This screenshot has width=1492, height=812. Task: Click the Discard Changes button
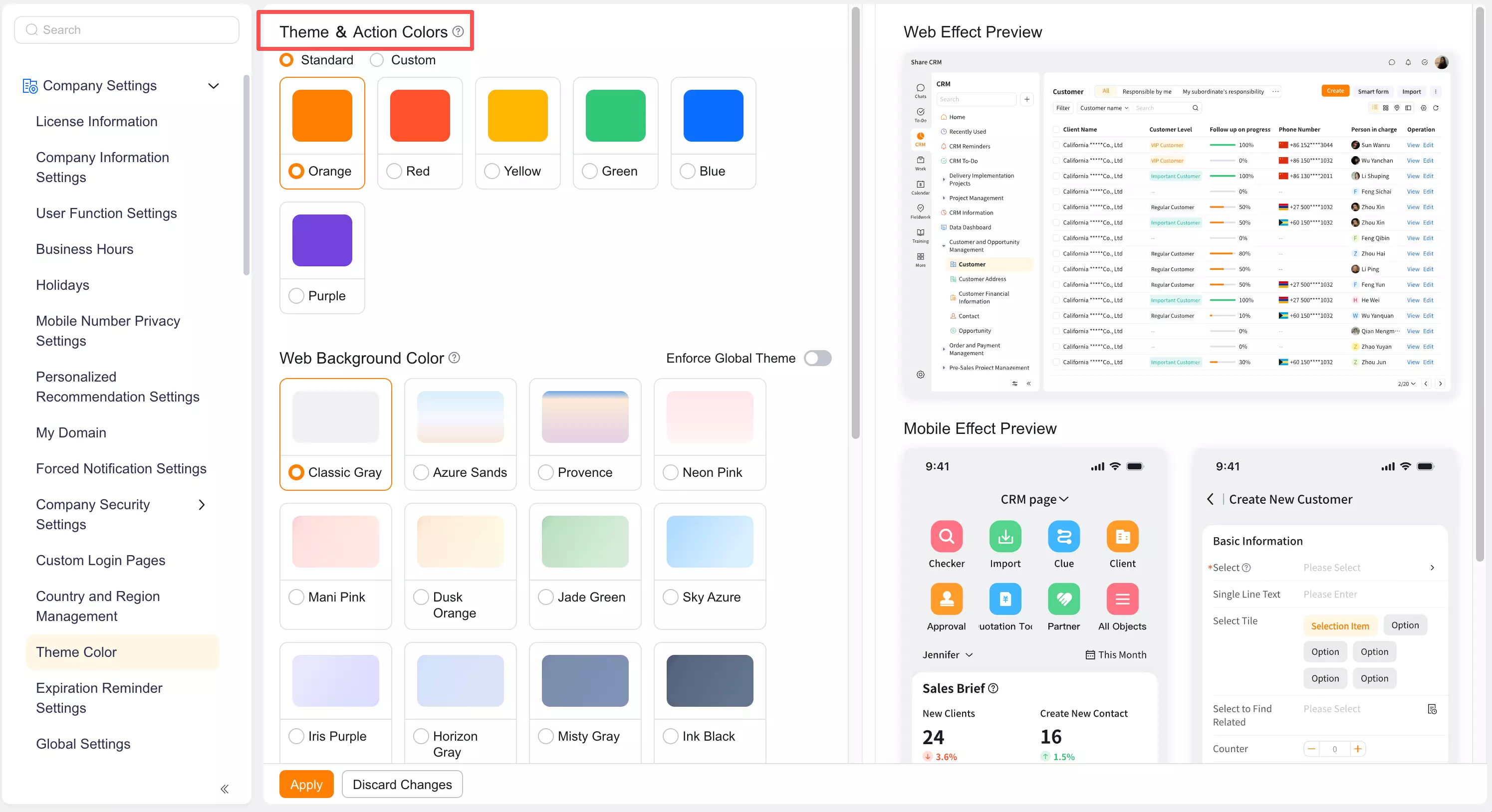[402, 784]
